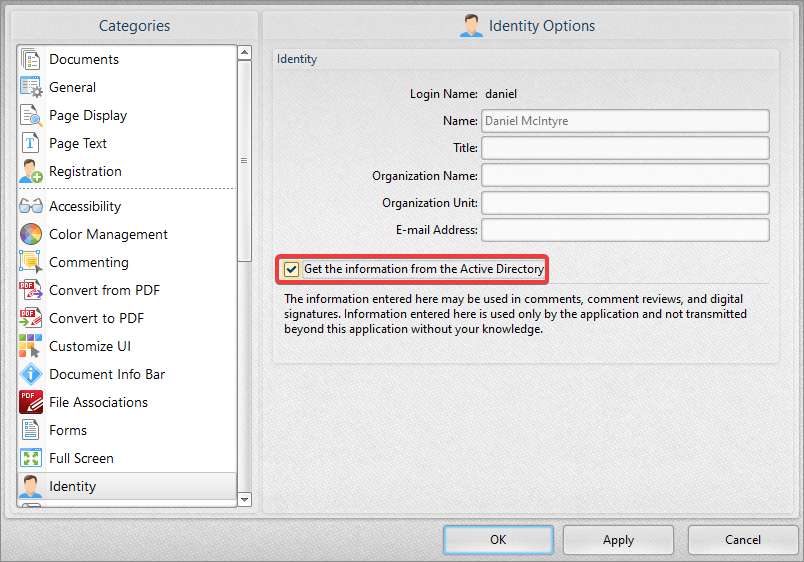Viewport: 804px width, 562px height.
Task: Click the File Associations PDF icon
Action: [31, 402]
